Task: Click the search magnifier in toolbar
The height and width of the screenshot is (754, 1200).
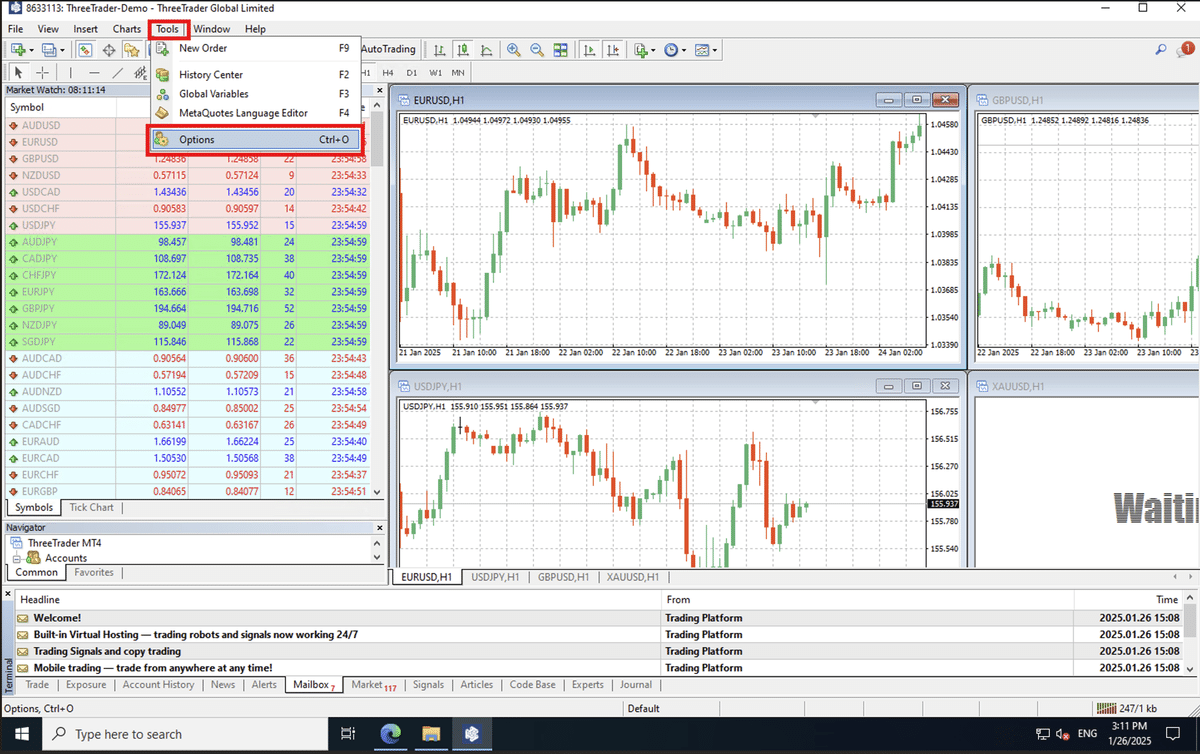Action: (1161, 49)
